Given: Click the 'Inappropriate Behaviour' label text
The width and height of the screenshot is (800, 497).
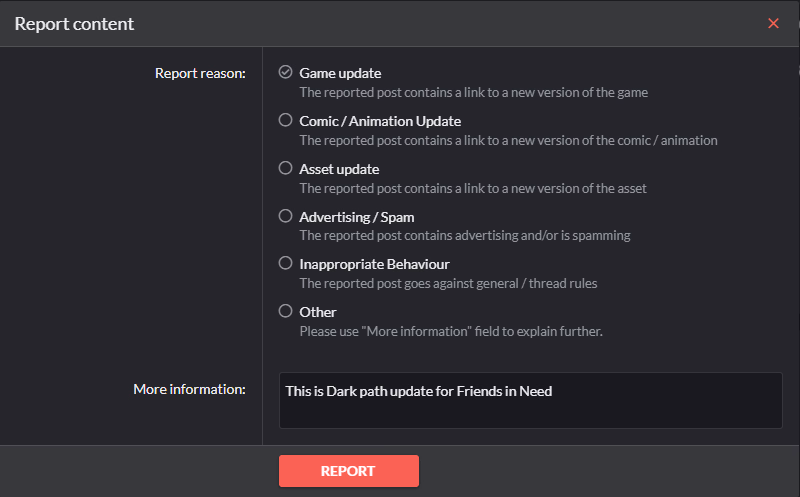Looking at the screenshot, I should (374, 264).
